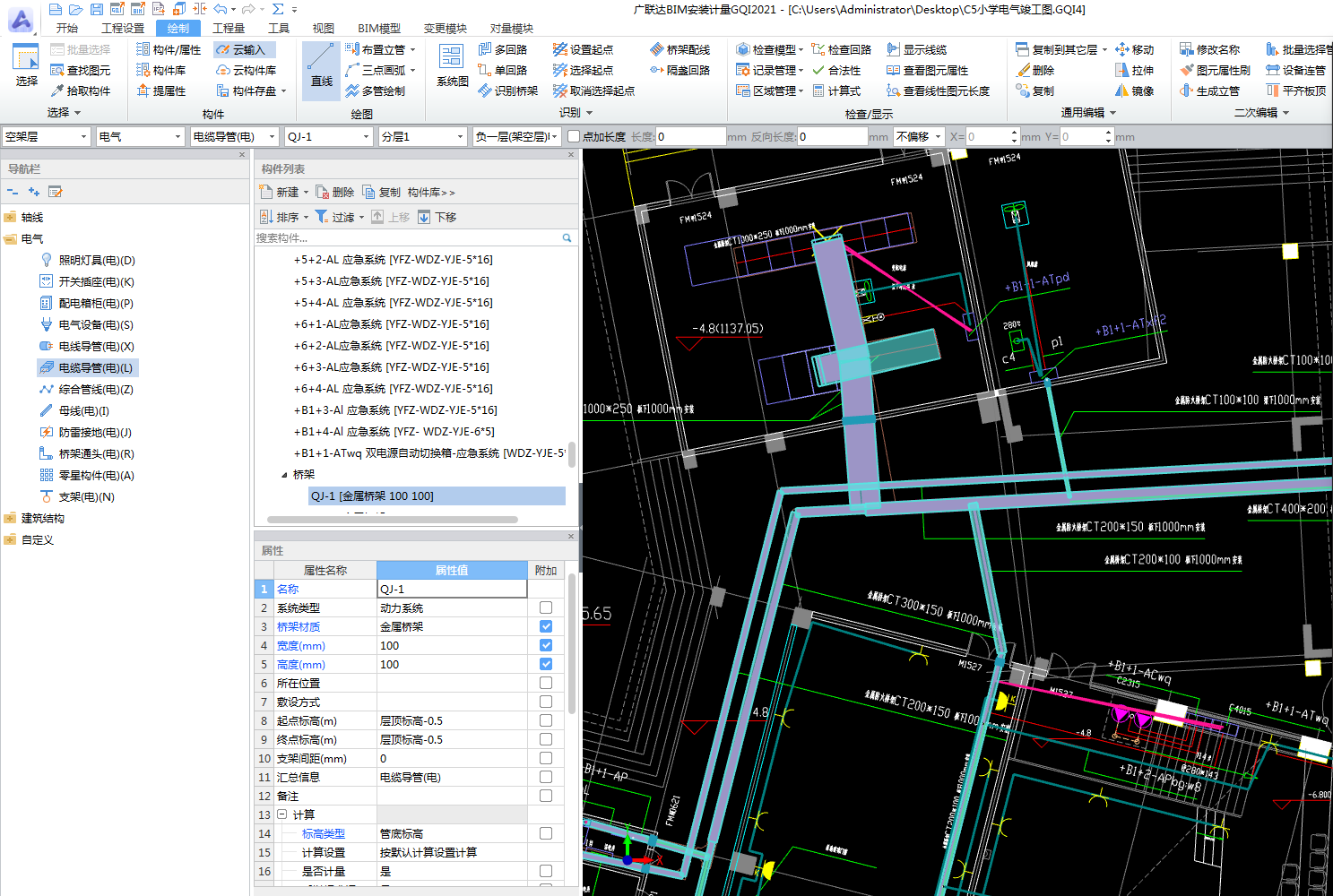Image resolution: width=1333 pixels, height=896 pixels.
Task: Select the 直线 drawing tool
Action: click(x=322, y=68)
